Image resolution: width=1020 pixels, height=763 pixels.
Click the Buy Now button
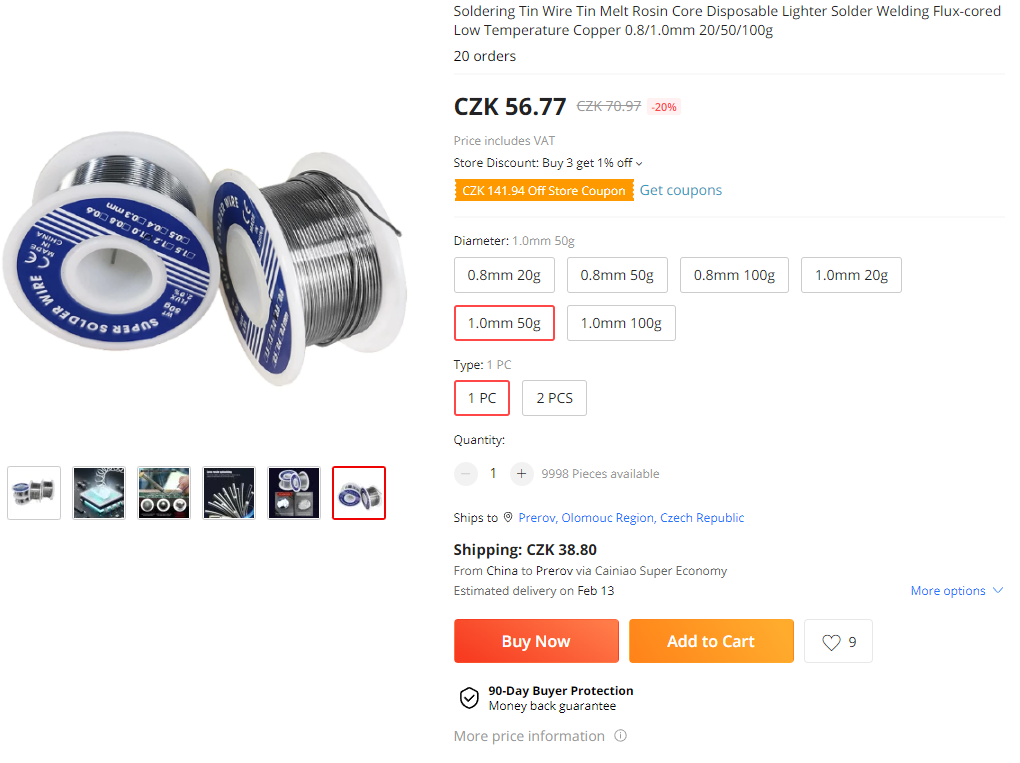coord(536,642)
